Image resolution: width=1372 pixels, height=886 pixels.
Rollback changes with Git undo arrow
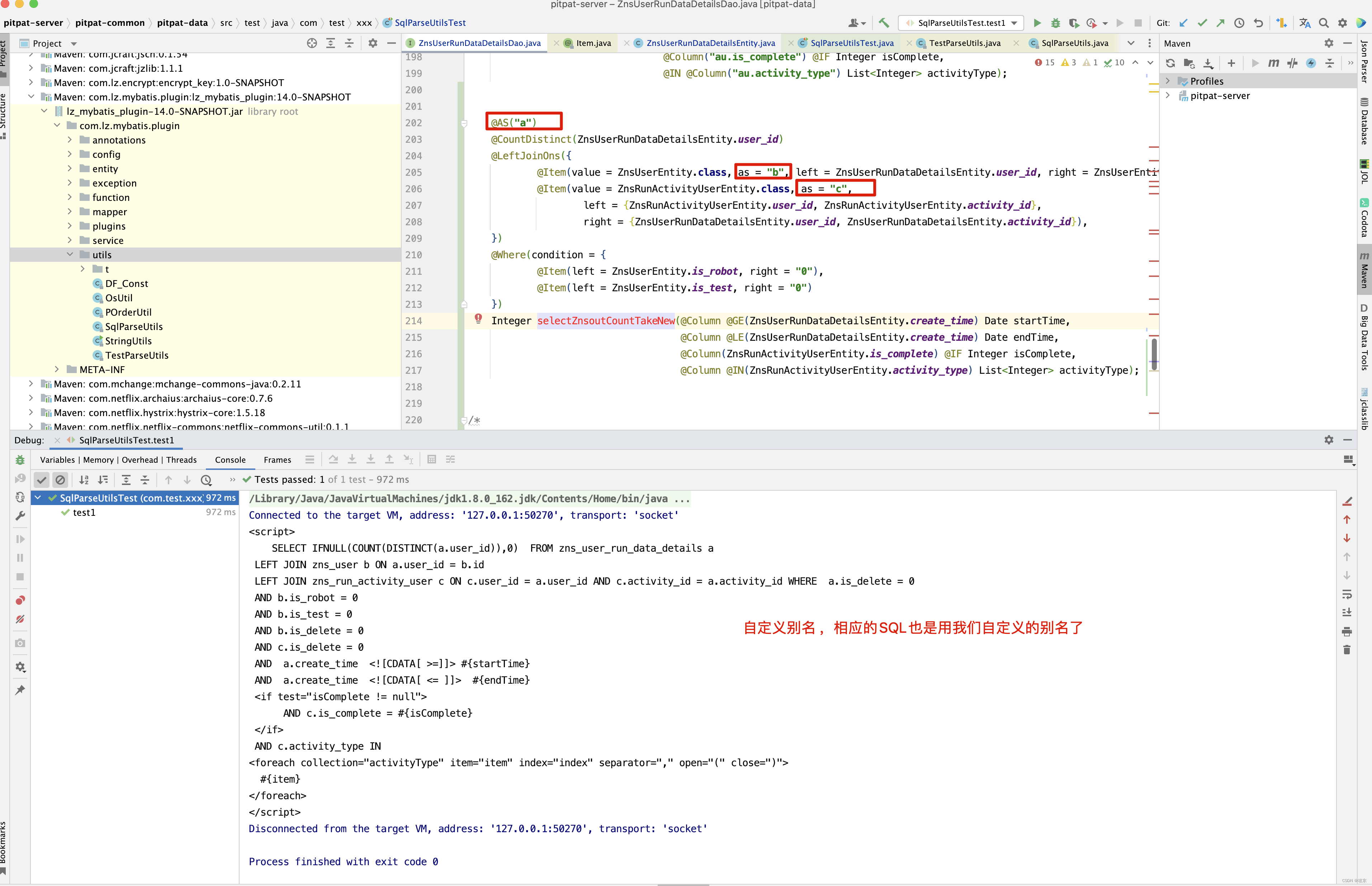tap(1258, 23)
